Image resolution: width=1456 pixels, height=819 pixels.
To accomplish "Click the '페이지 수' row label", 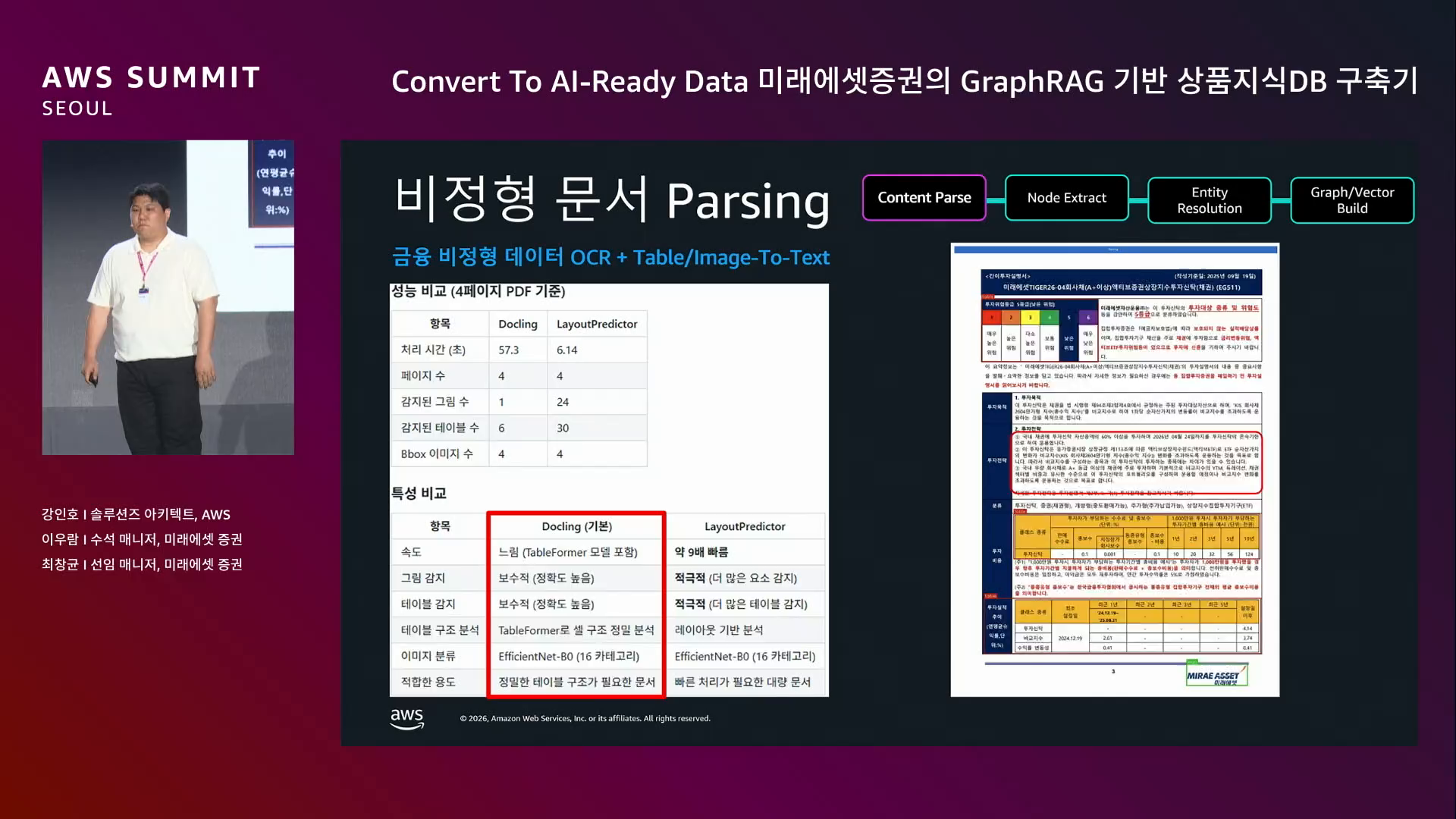I will click(x=422, y=375).
